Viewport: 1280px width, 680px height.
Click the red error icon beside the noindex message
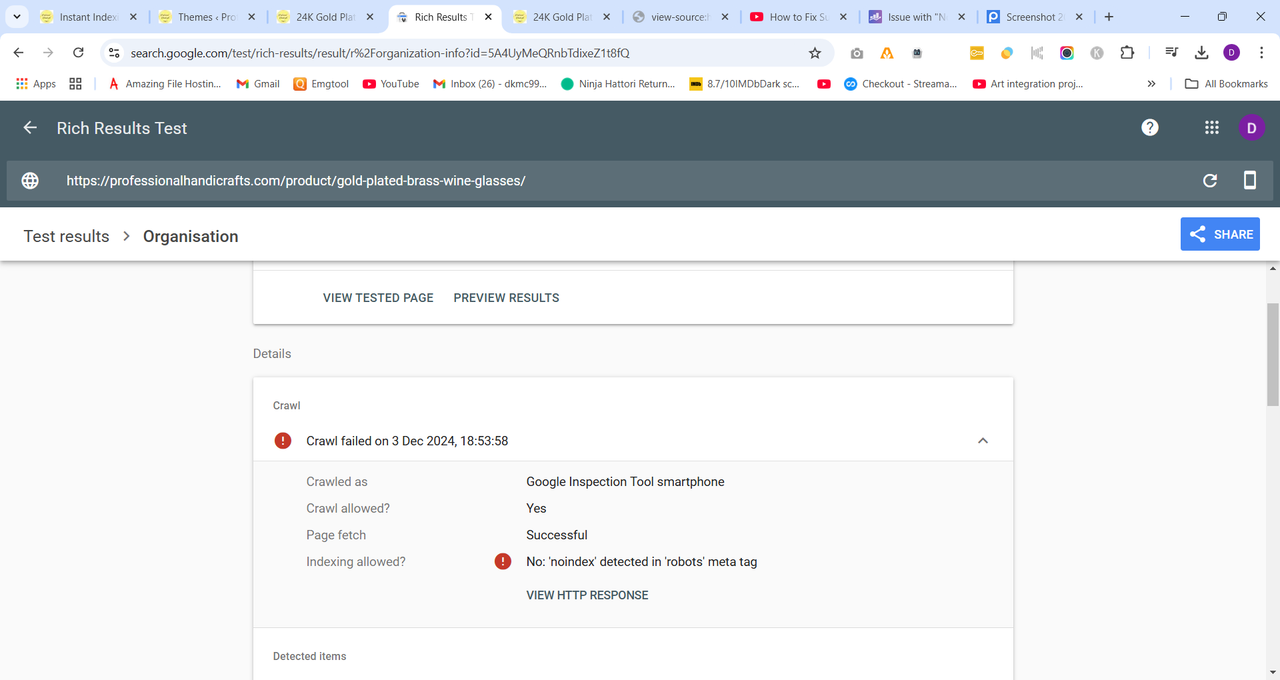503,562
